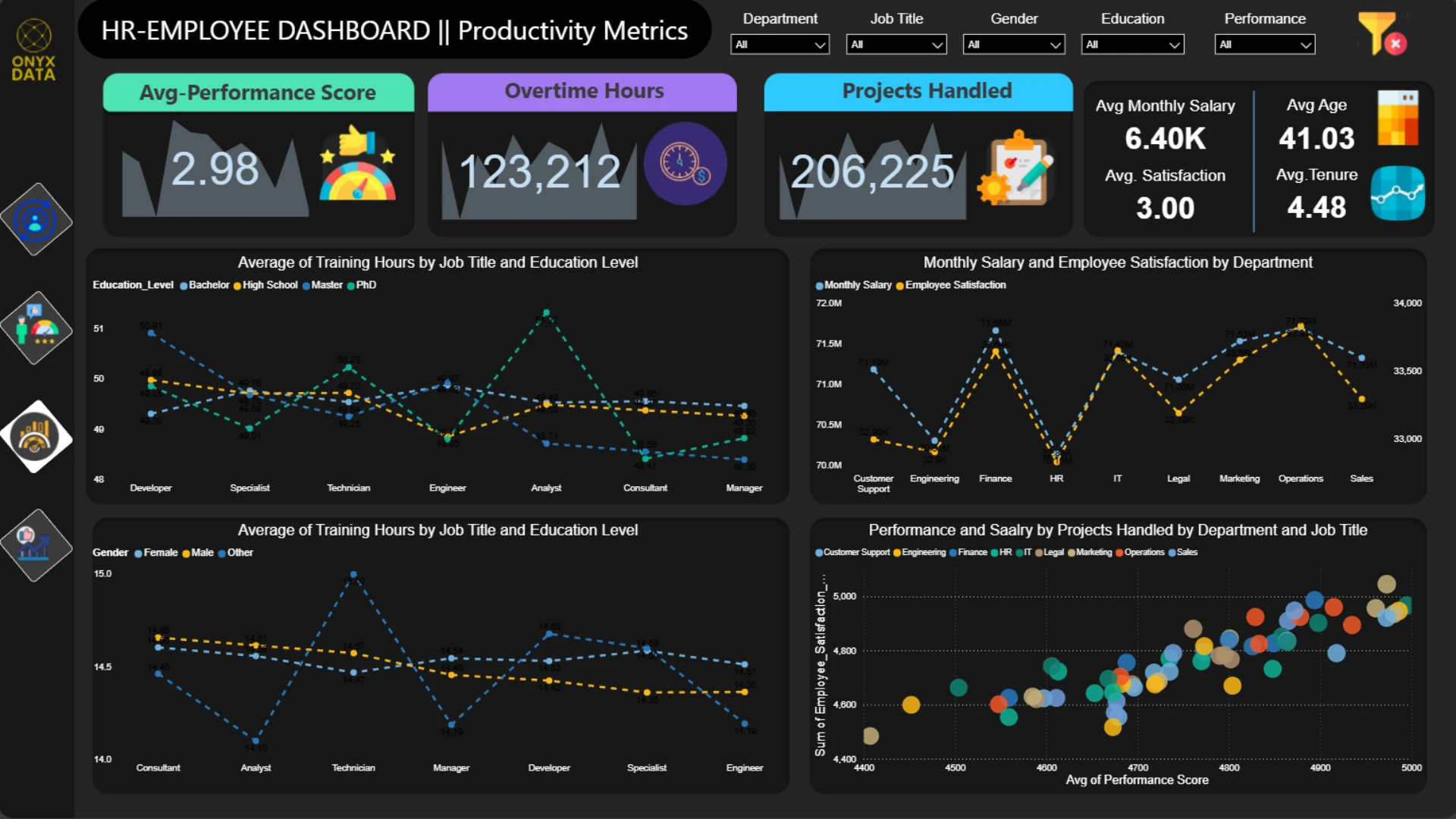
Task: Expand the Education filter dropdown
Action: click(1132, 45)
